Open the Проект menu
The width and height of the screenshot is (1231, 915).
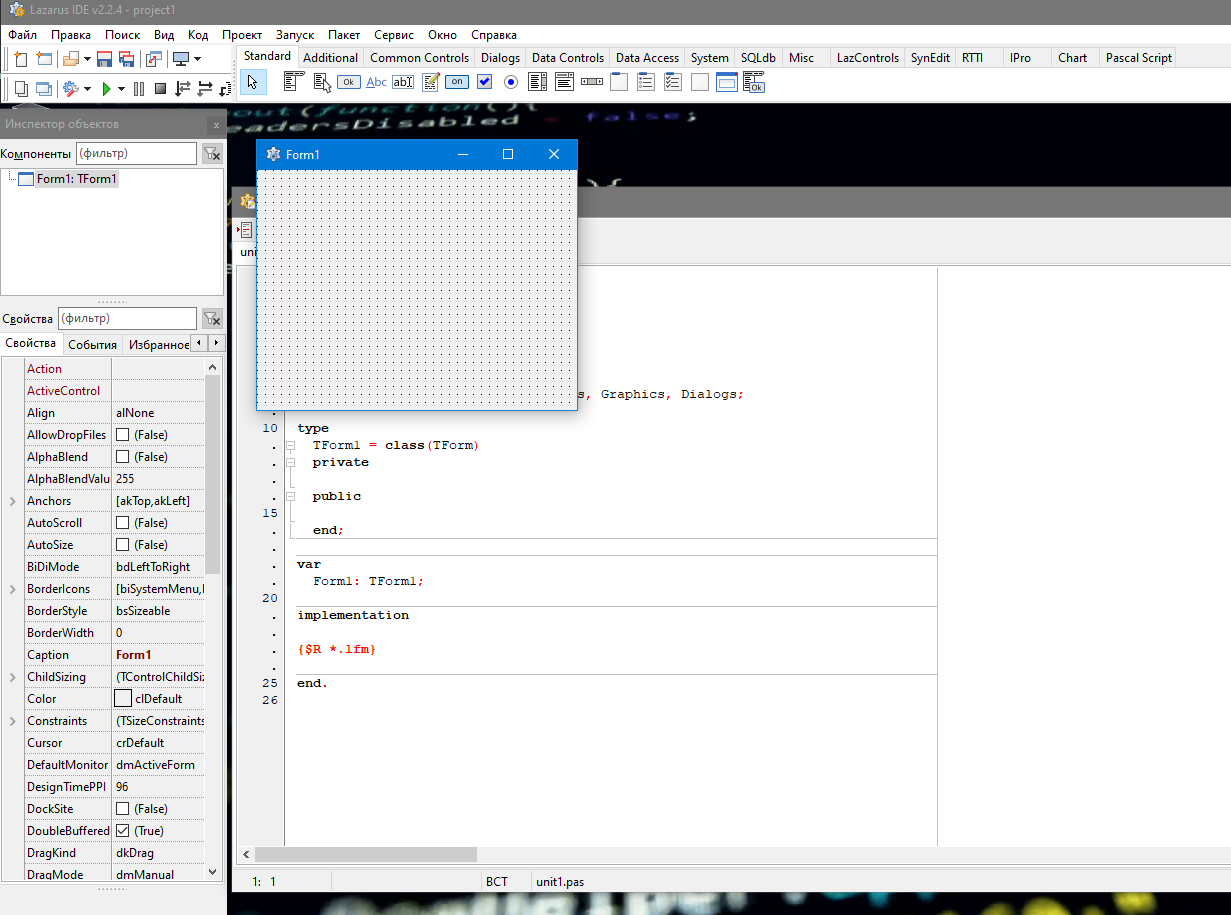coord(242,34)
